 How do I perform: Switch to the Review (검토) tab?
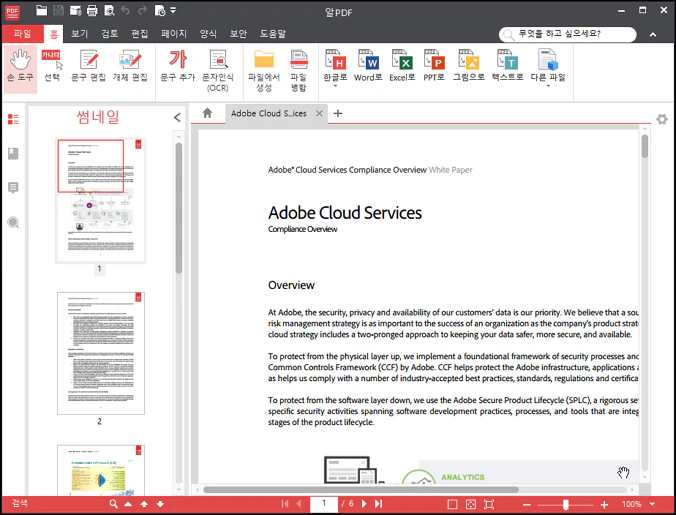tap(110, 34)
